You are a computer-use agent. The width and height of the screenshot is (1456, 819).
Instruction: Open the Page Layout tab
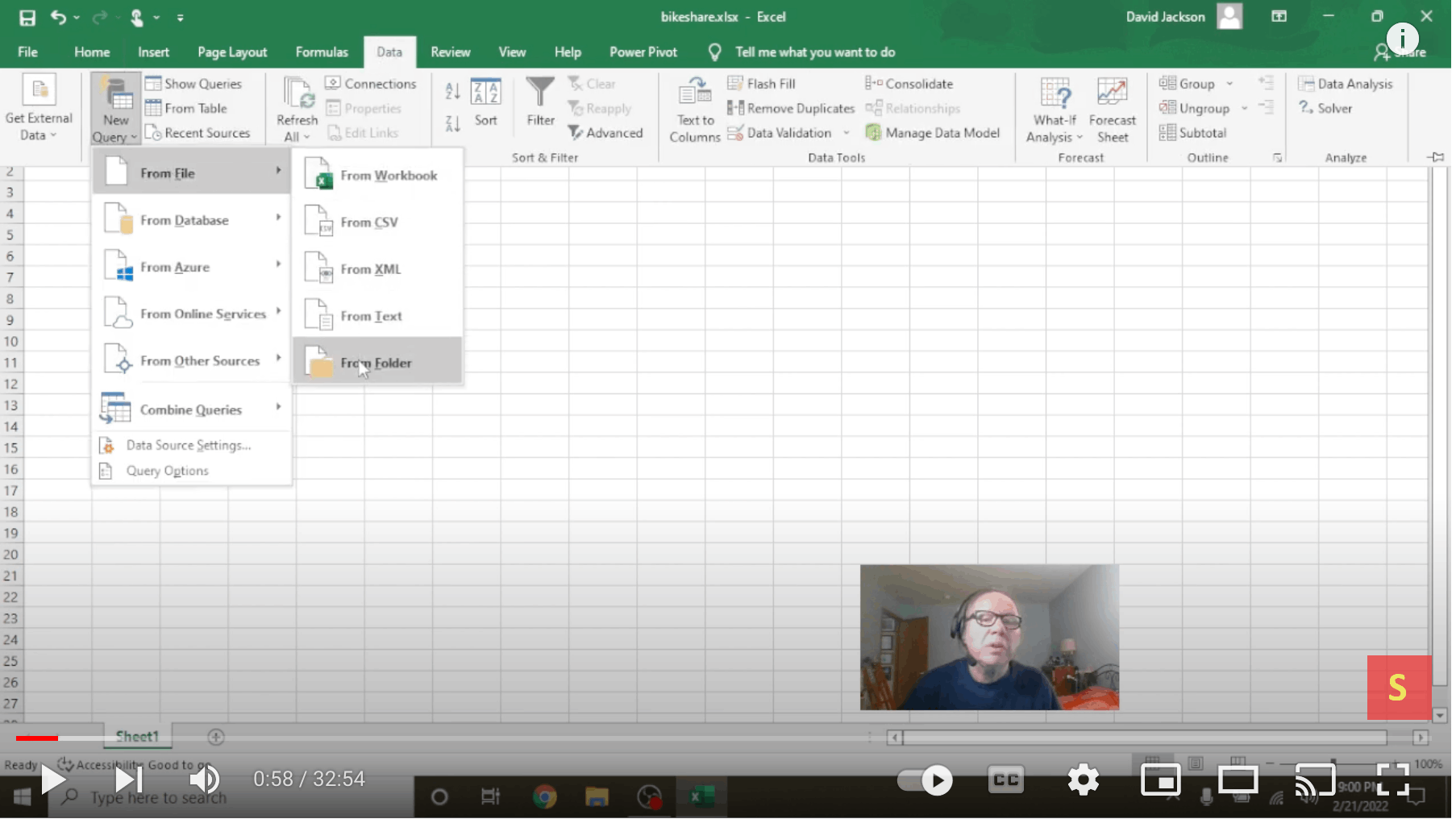click(x=232, y=52)
